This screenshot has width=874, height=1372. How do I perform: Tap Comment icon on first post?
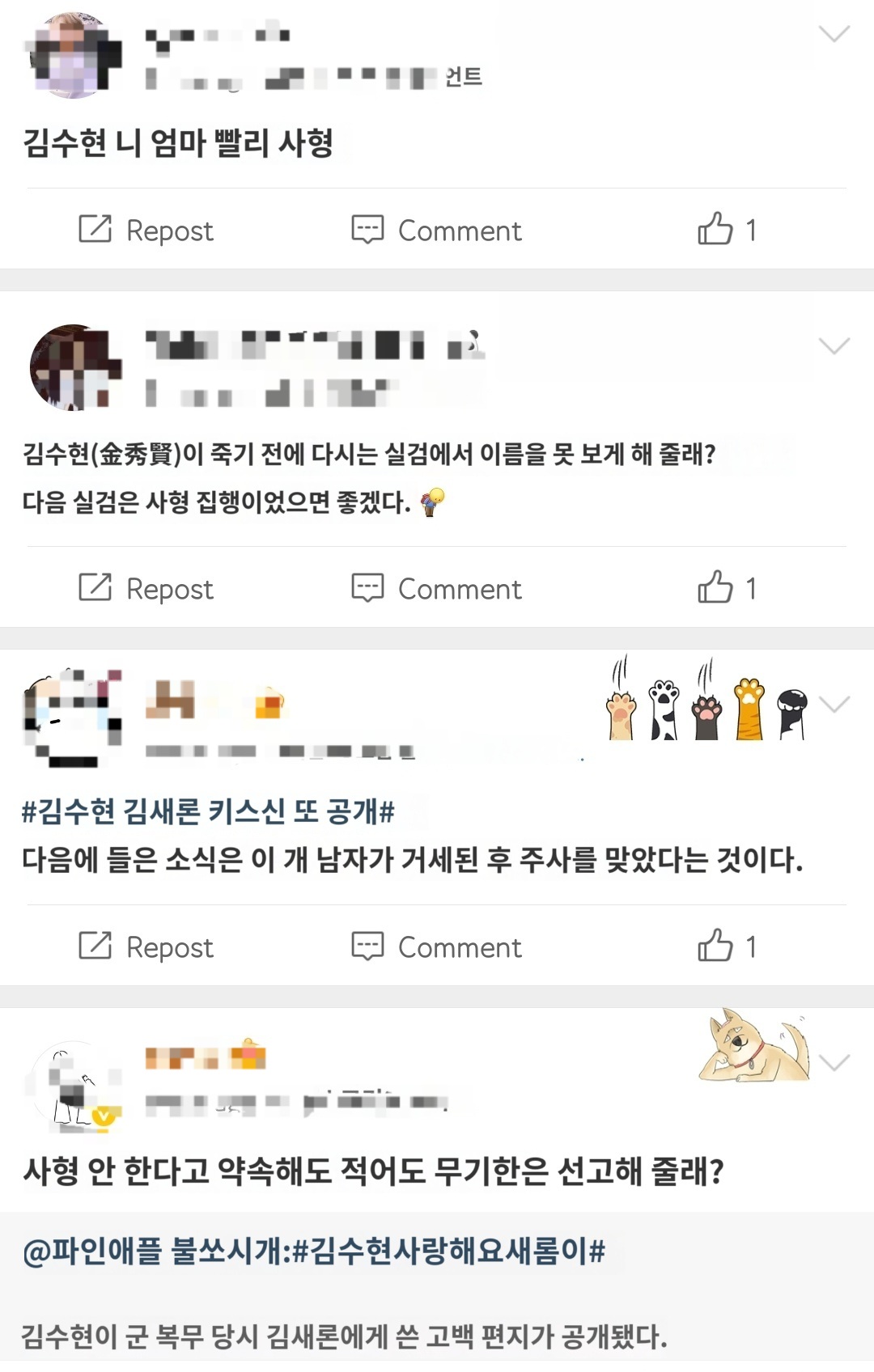[x=367, y=230]
